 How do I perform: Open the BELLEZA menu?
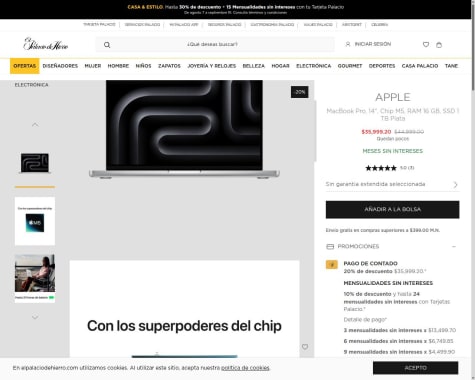tap(254, 66)
